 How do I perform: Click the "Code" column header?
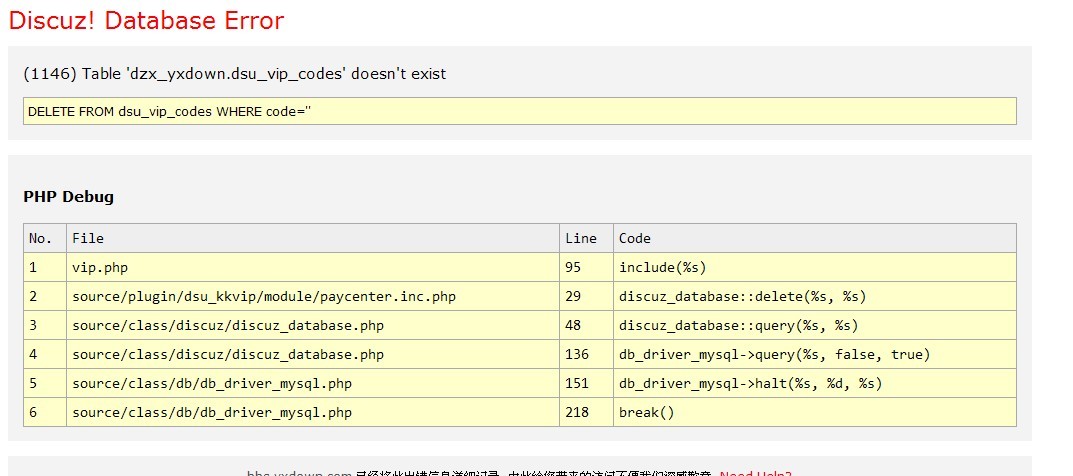click(635, 238)
